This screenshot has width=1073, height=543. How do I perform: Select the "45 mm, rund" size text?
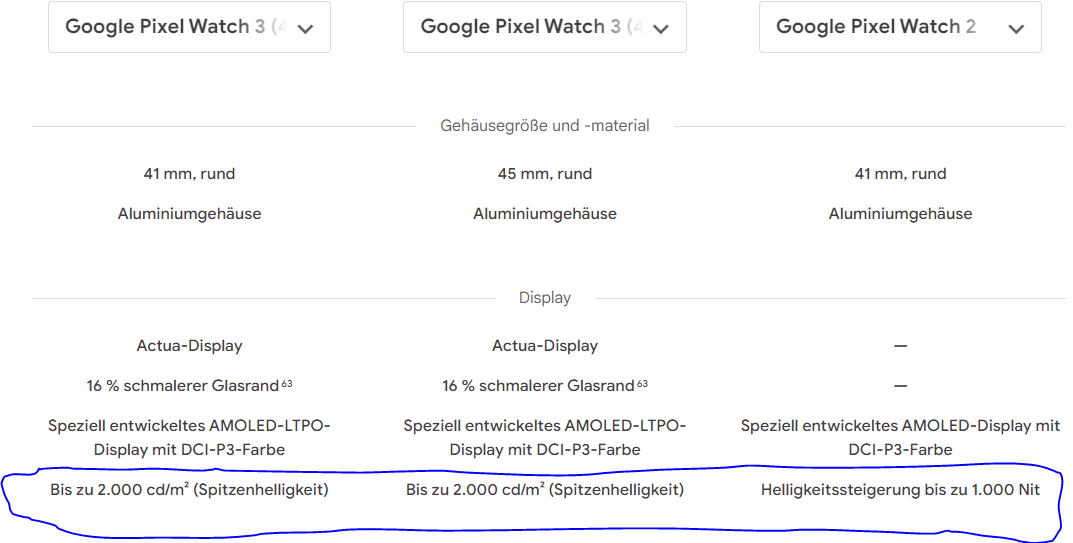tap(545, 174)
